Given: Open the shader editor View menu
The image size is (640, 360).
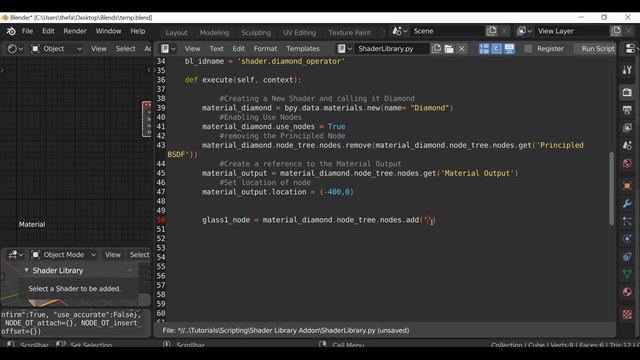Looking at the screenshot, I should click(99, 49).
